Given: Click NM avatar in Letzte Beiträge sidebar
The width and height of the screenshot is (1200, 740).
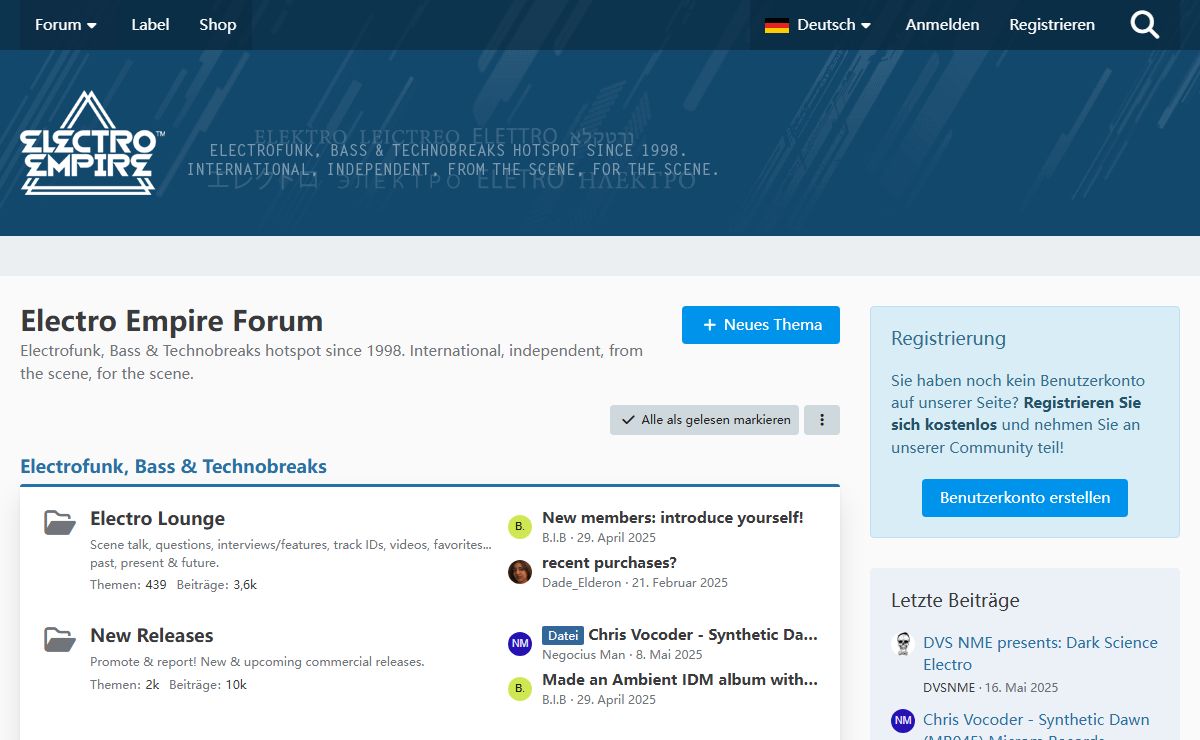Looking at the screenshot, I should point(903,721).
